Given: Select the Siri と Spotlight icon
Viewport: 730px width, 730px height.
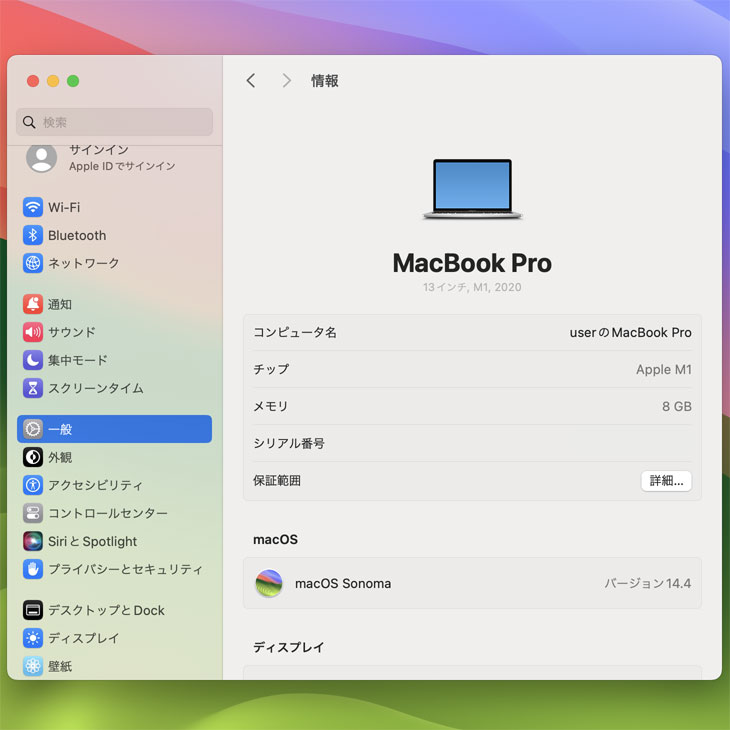Looking at the screenshot, I should click(33, 541).
